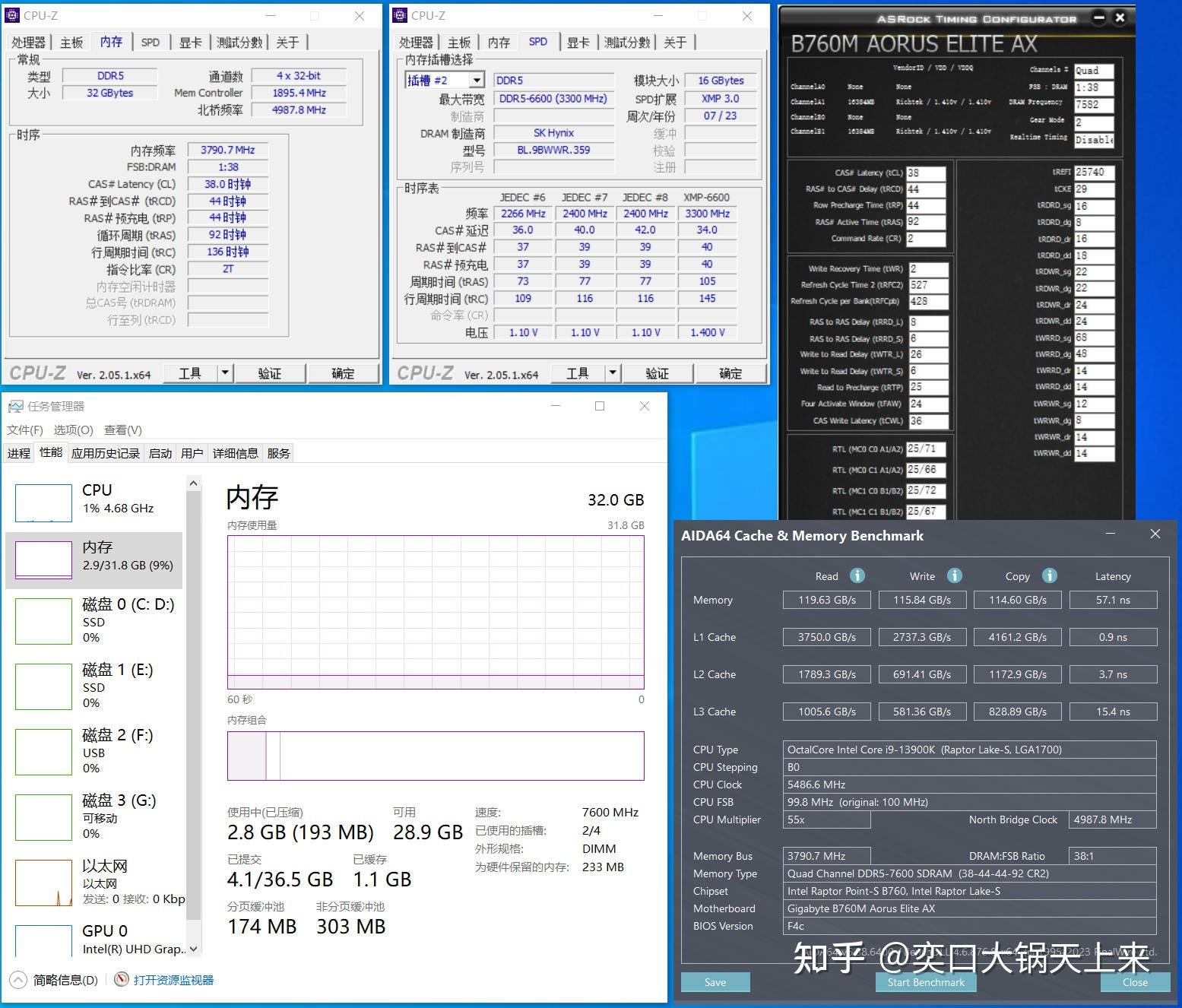Open the 工具 dropdown arrow in the left CPU-Z window
This screenshot has width=1182, height=1008.
[225, 372]
